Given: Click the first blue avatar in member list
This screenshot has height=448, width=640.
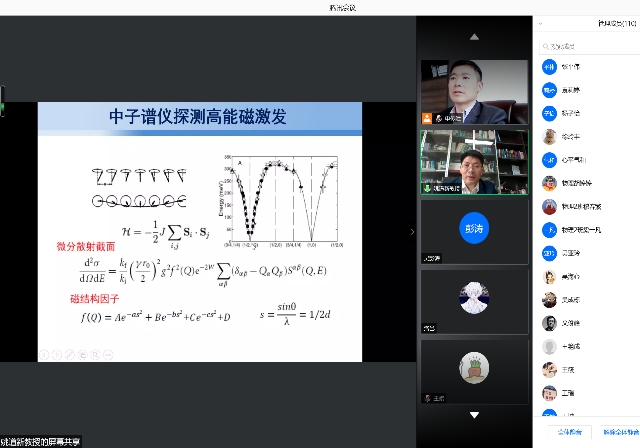Looking at the screenshot, I should click(549, 67).
